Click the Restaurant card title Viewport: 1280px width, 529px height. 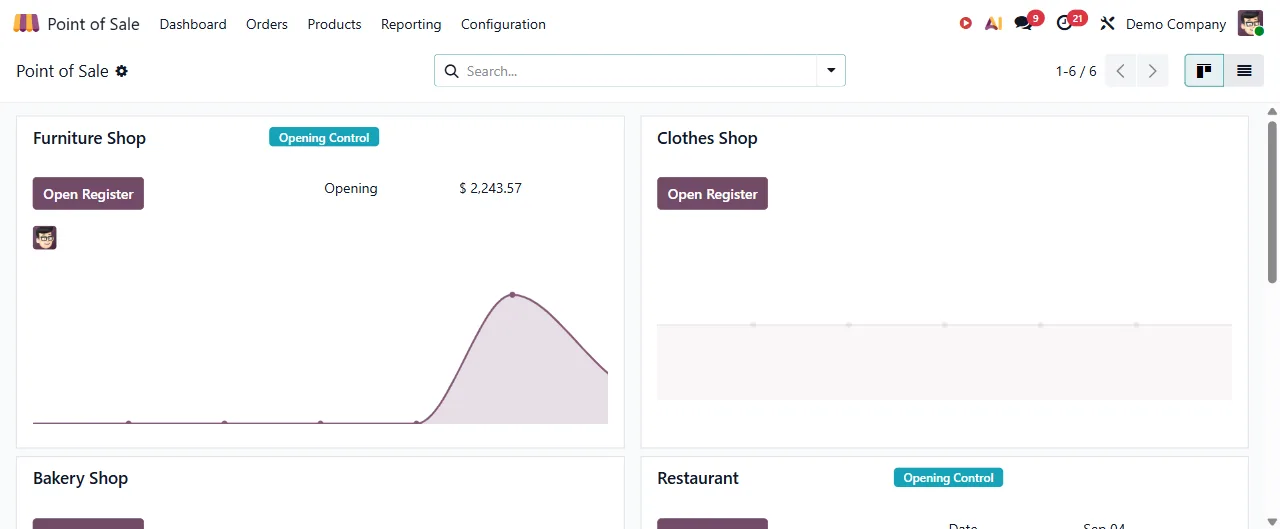(x=698, y=478)
